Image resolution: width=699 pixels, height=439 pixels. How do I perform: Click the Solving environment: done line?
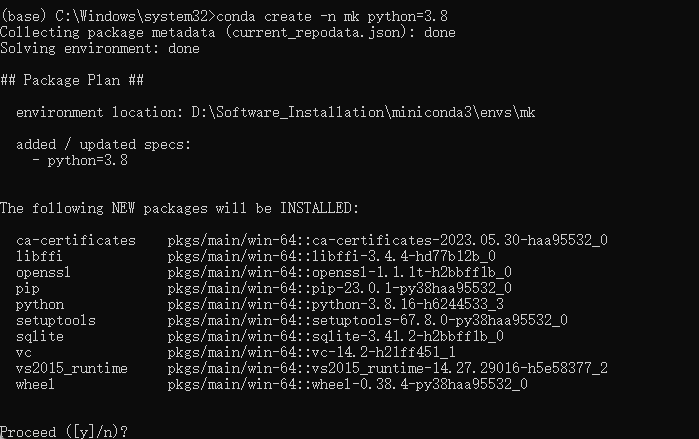[100, 49]
